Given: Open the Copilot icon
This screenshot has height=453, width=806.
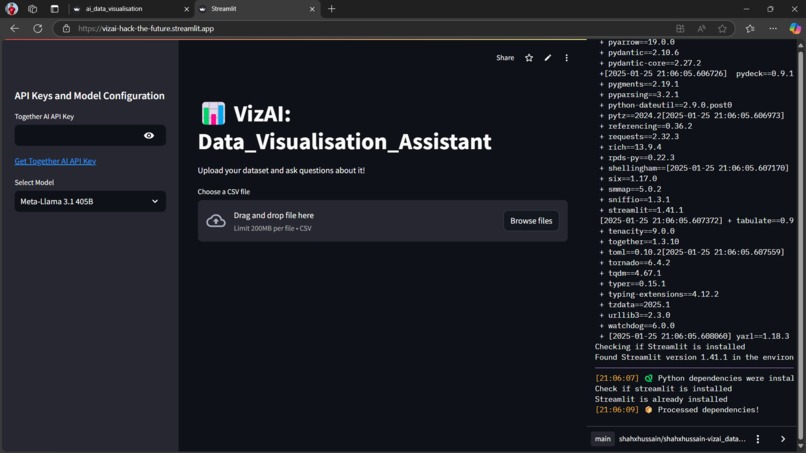Looking at the screenshot, I should point(795,28).
